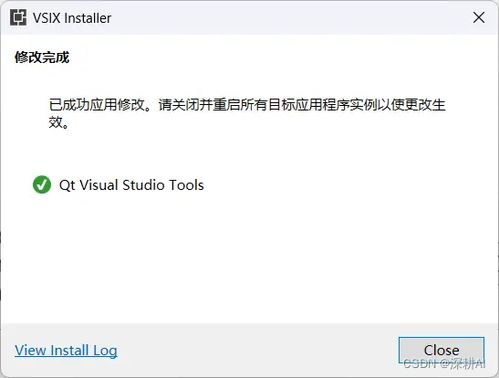Click the word Log in the link
499x378 pixels.
point(105,351)
